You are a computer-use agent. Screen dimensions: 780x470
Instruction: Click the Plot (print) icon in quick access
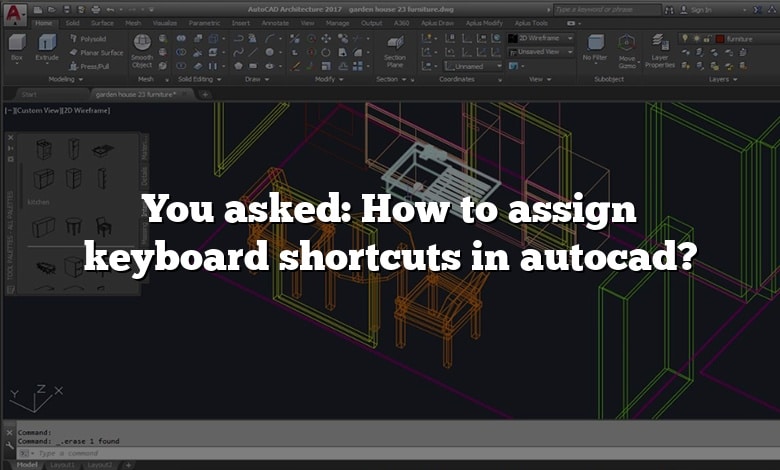[x=96, y=9]
